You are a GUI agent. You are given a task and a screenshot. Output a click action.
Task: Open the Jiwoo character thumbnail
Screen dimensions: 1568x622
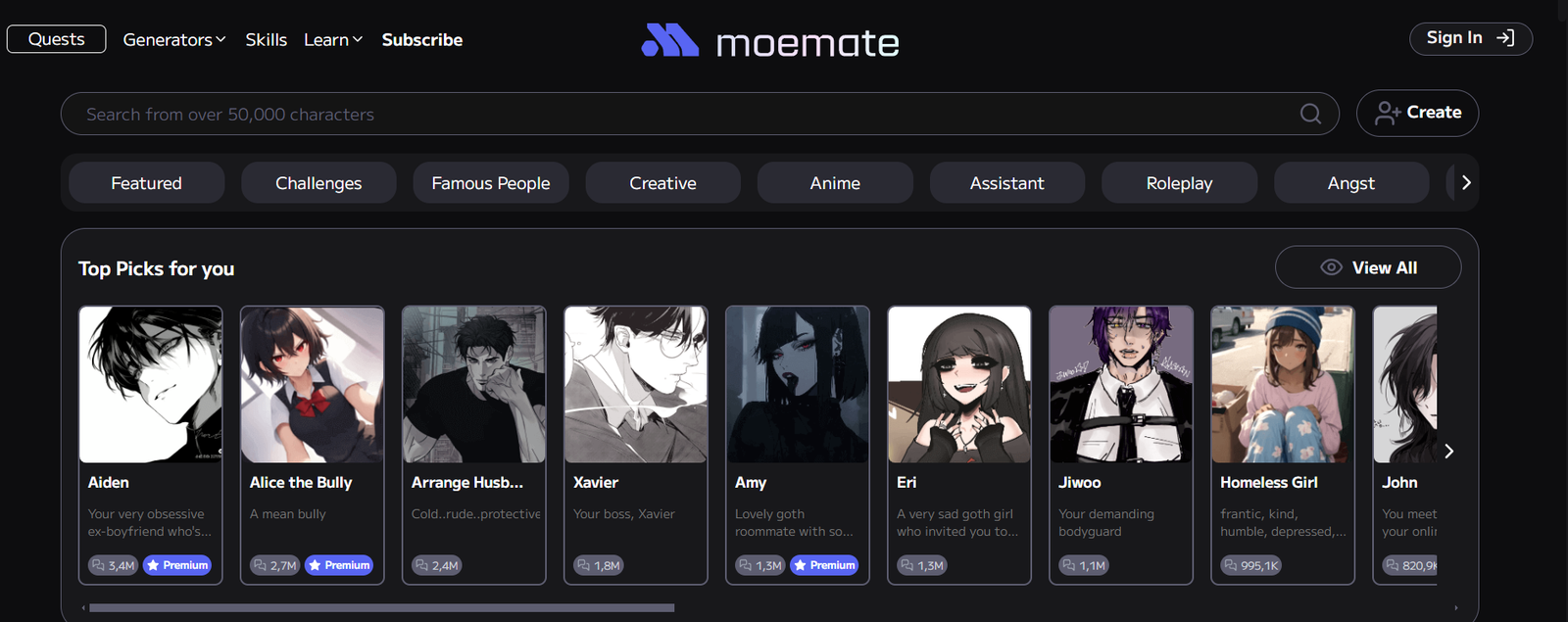tap(1121, 384)
